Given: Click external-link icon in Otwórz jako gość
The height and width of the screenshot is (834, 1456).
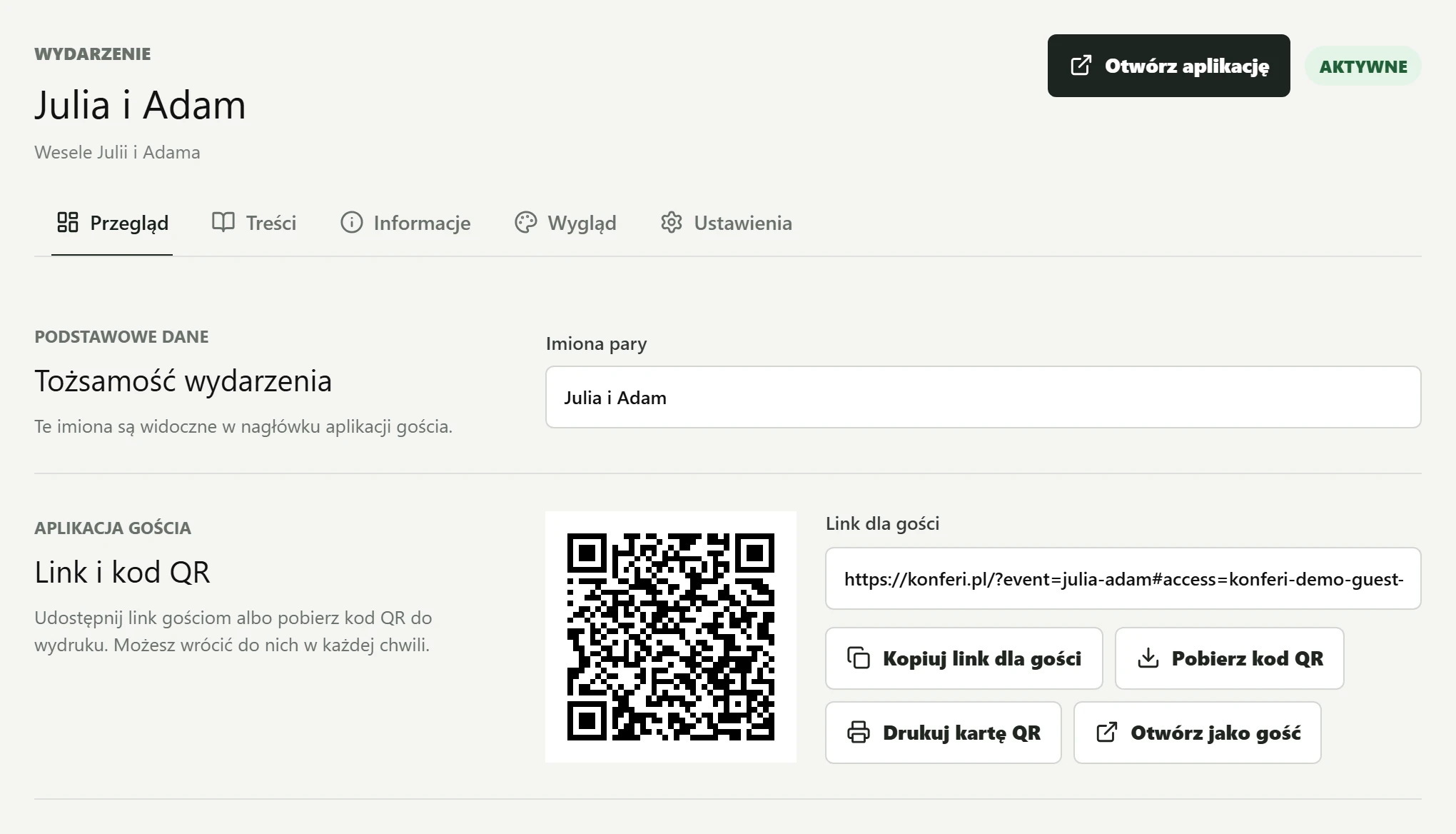Looking at the screenshot, I should click(1106, 732).
